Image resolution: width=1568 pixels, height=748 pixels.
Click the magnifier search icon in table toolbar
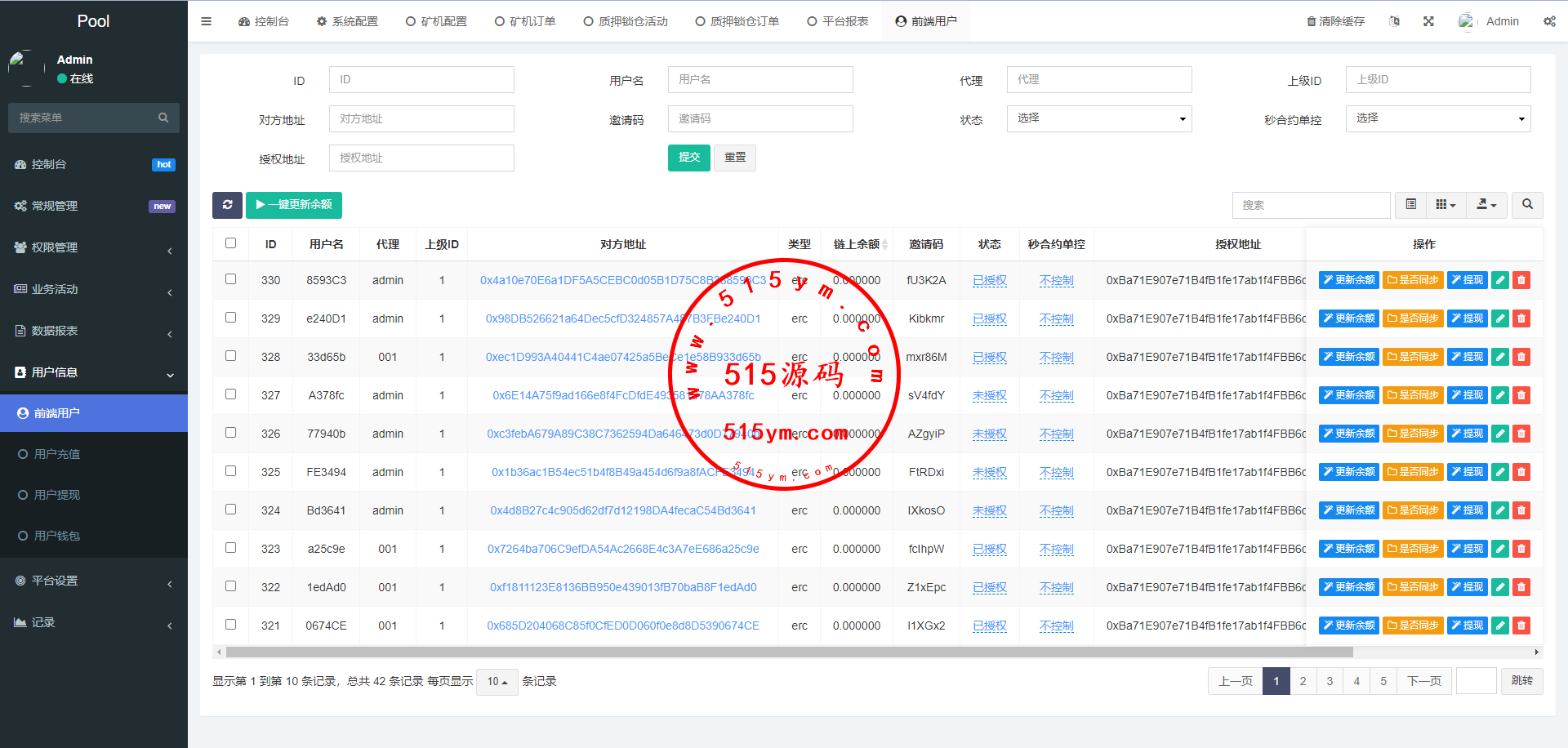[1527, 205]
